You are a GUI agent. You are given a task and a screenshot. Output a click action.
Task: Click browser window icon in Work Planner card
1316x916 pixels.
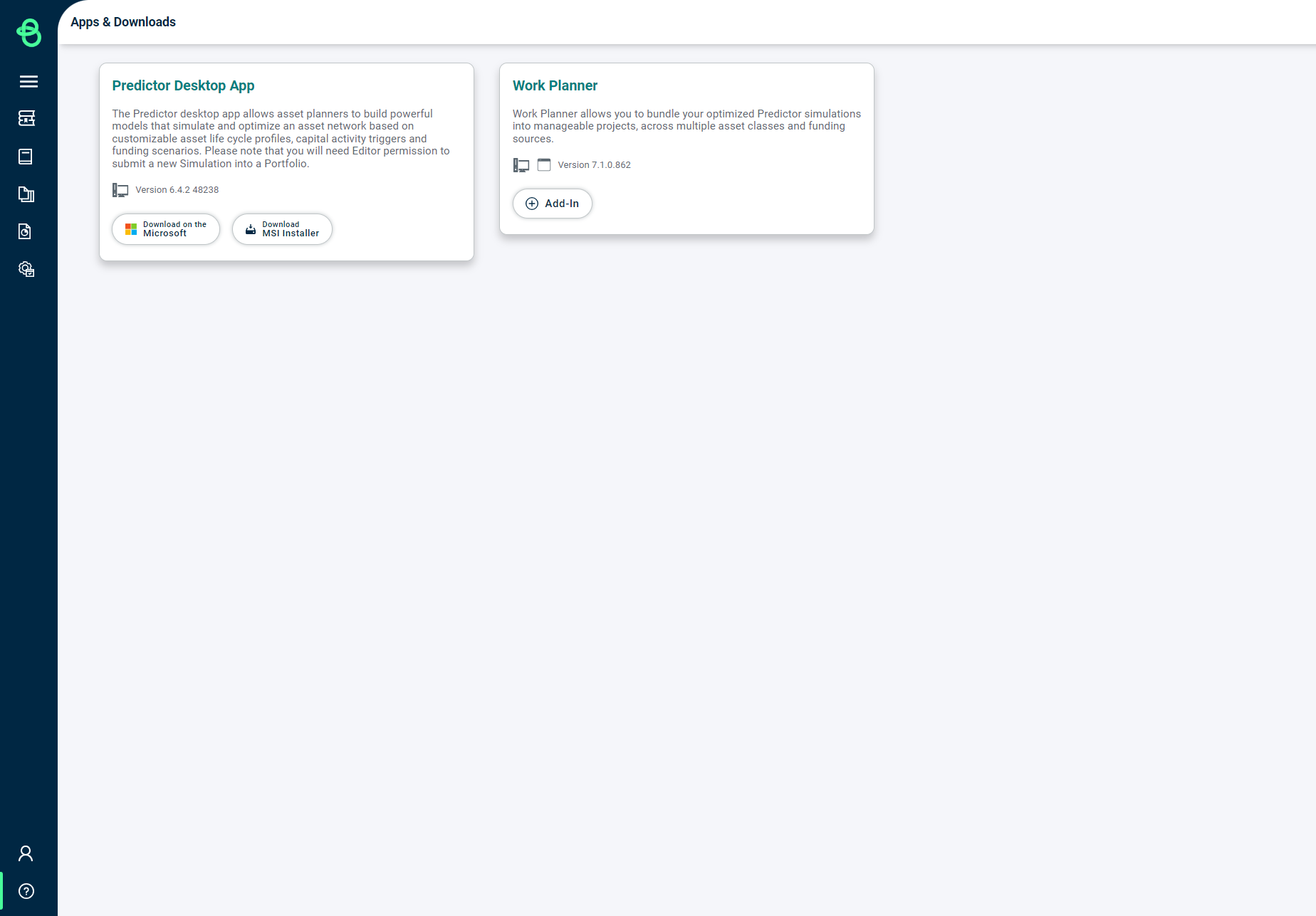[x=544, y=165]
